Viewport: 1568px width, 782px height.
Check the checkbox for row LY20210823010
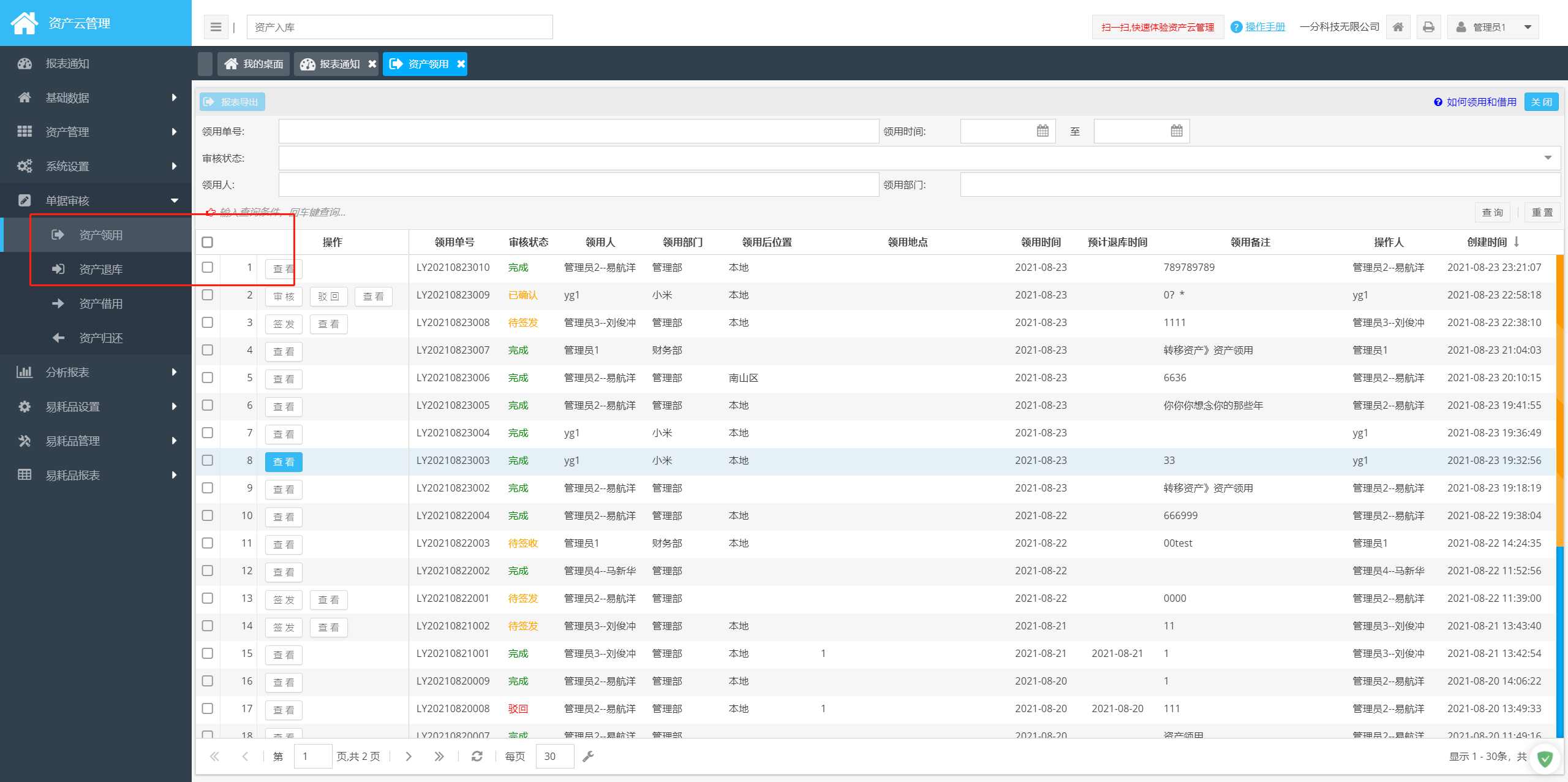(208, 267)
